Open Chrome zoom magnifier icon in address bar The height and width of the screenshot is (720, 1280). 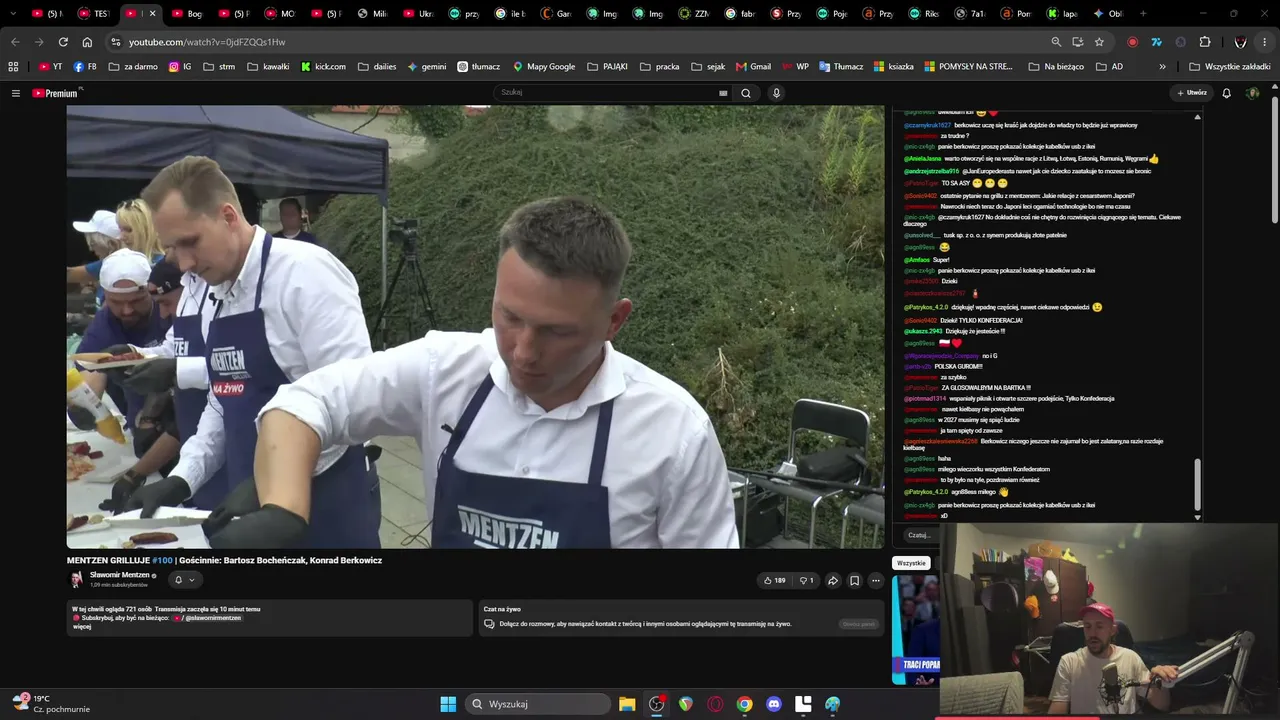[1056, 42]
